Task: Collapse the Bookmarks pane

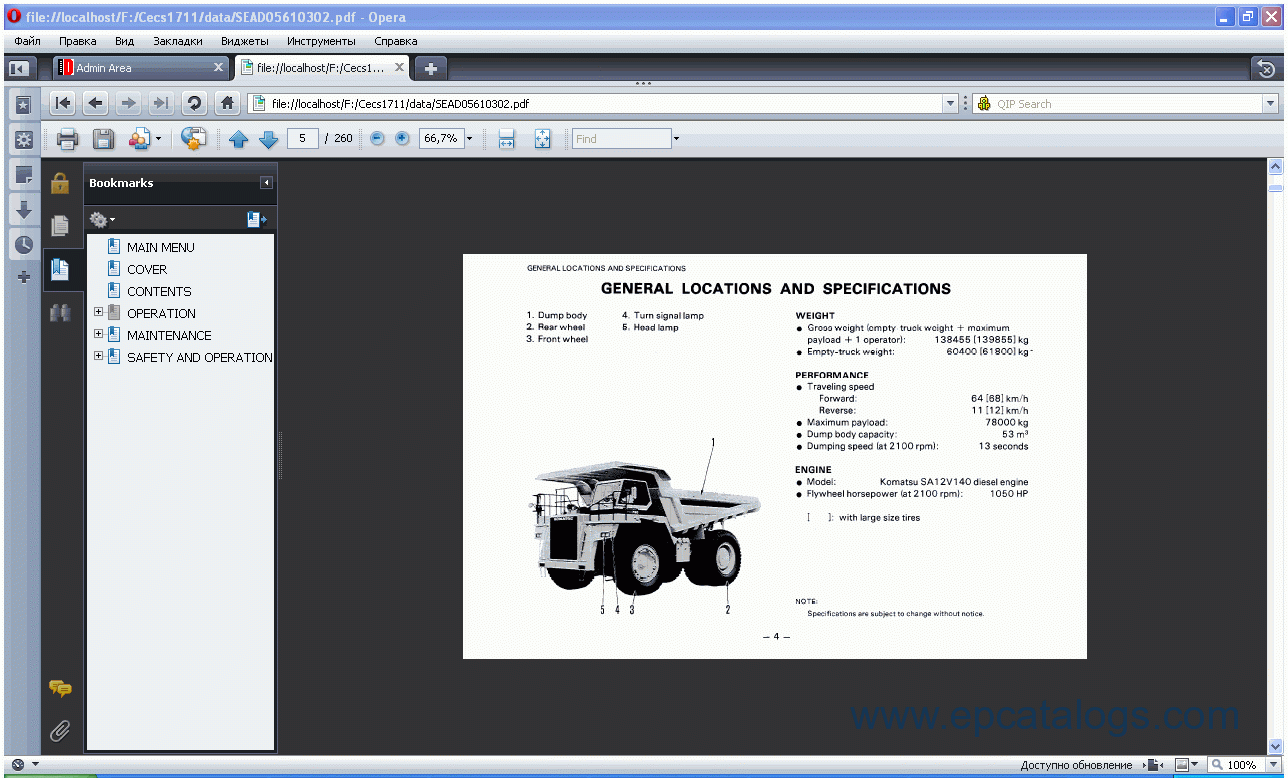Action: pos(266,183)
